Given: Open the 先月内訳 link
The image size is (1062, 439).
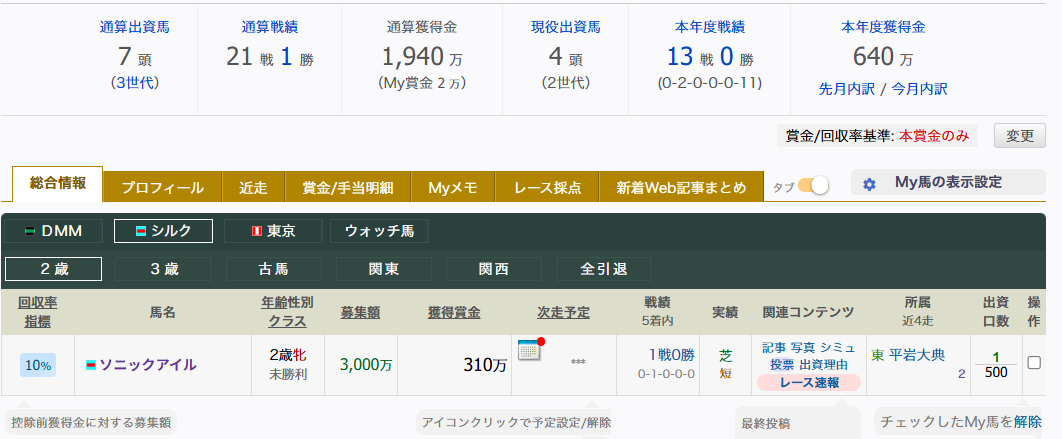Looking at the screenshot, I should tap(847, 89).
